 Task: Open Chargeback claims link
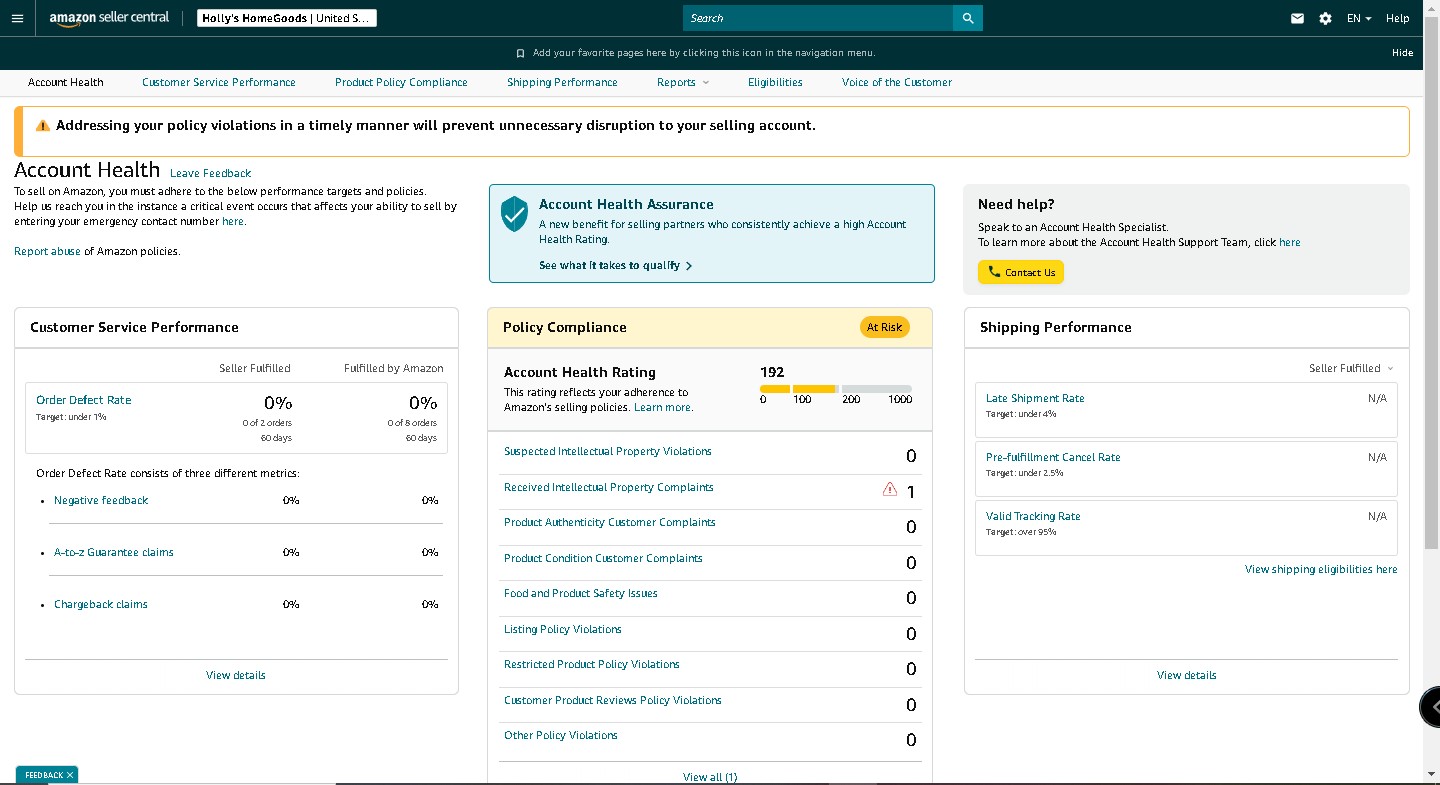[101, 604]
